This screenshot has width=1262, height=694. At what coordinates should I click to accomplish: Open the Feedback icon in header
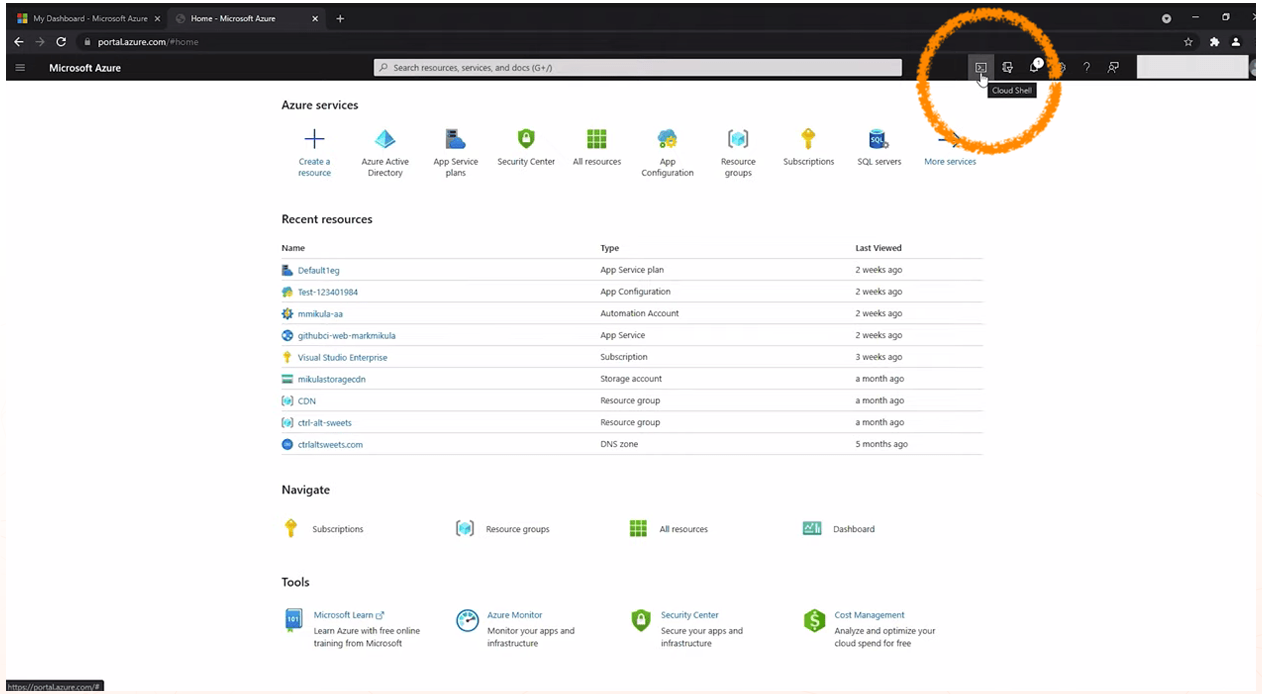1113,67
